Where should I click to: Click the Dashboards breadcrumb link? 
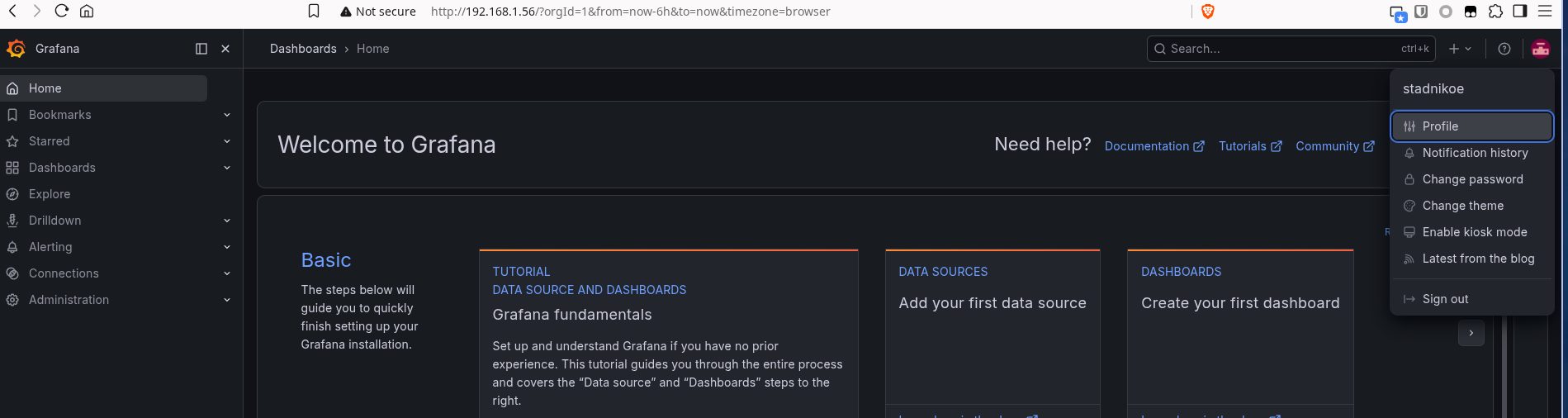click(x=303, y=49)
